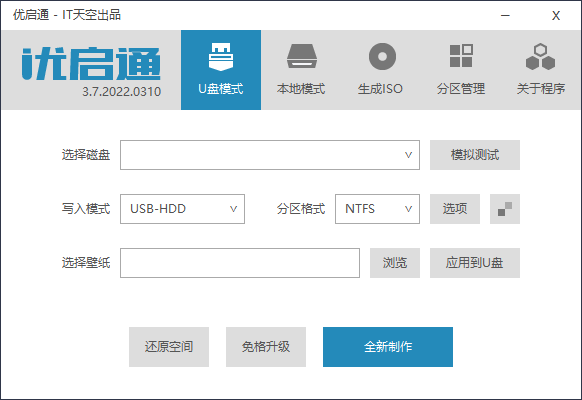Image resolution: width=582 pixels, height=400 pixels.
Task: Click the 优启通 logo
Action: pyautogui.click(x=91, y=63)
